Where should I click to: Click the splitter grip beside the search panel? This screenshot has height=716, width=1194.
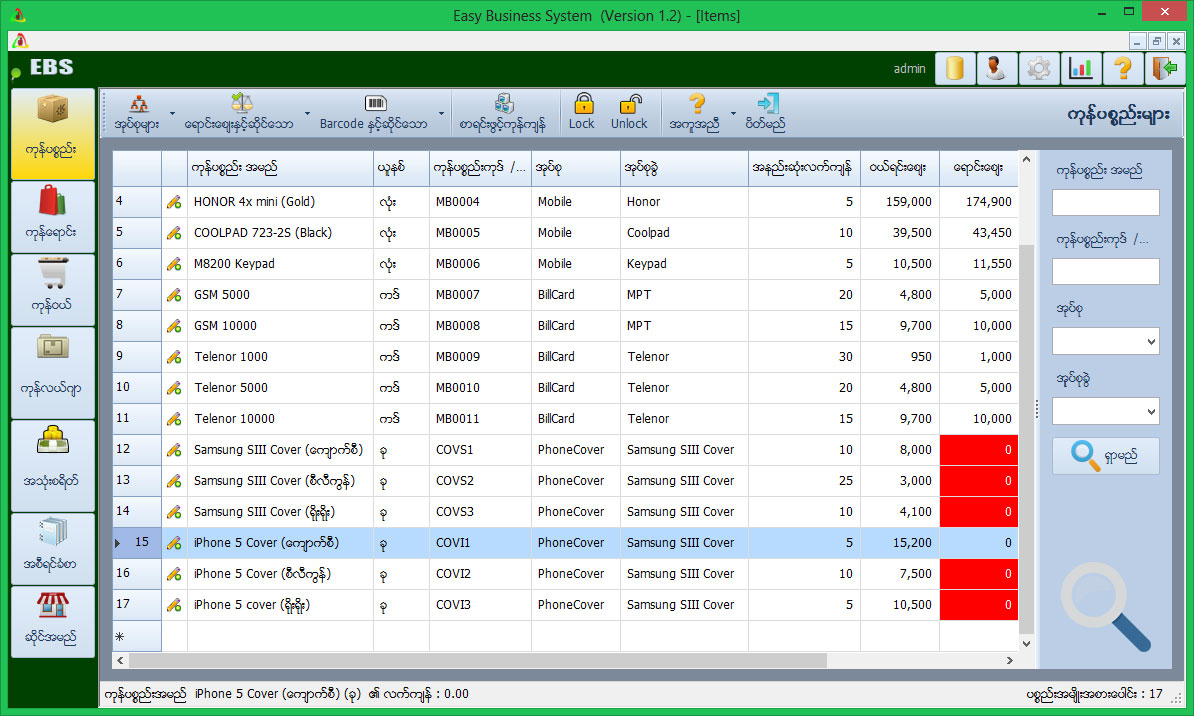coord(1037,410)
